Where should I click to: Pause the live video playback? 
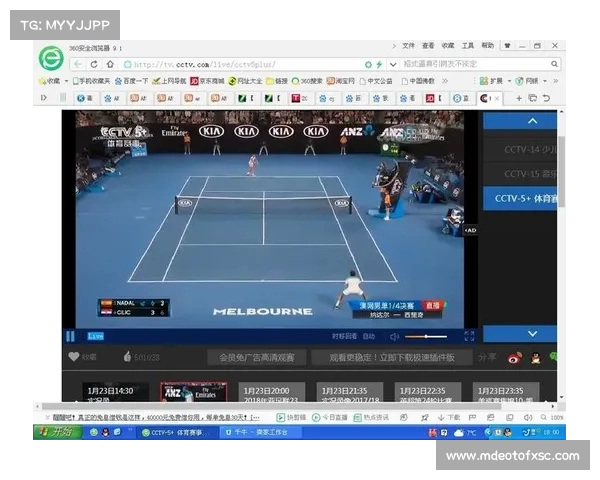click(x=70, y=337)
